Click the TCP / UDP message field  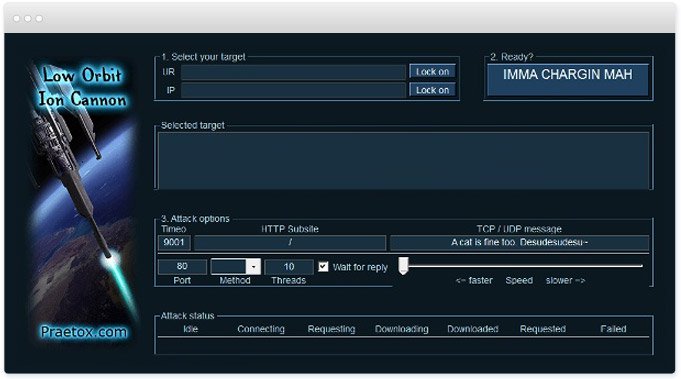click(x=519, y=243)
